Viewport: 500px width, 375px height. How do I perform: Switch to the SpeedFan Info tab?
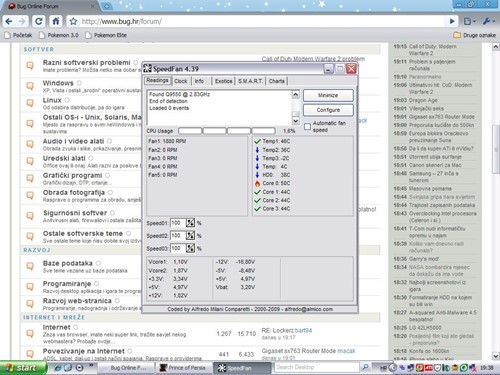pyautogui.click(x=199, y=81)
